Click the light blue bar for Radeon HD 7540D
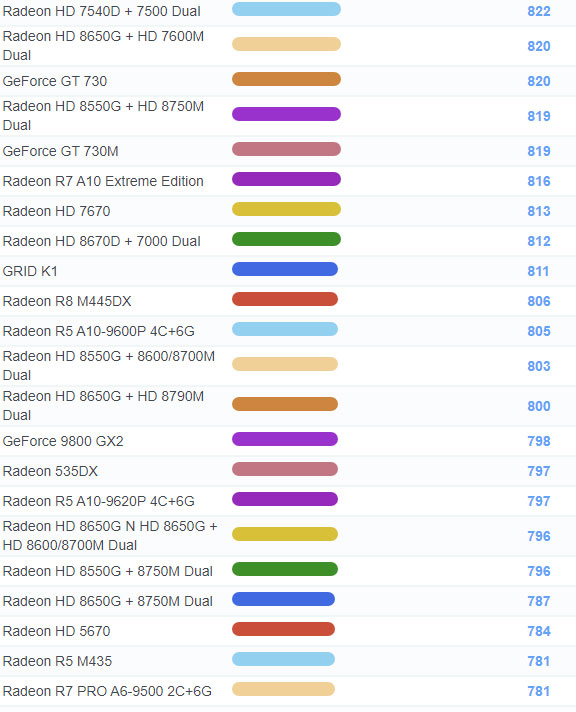 click(x=286, y=9)
